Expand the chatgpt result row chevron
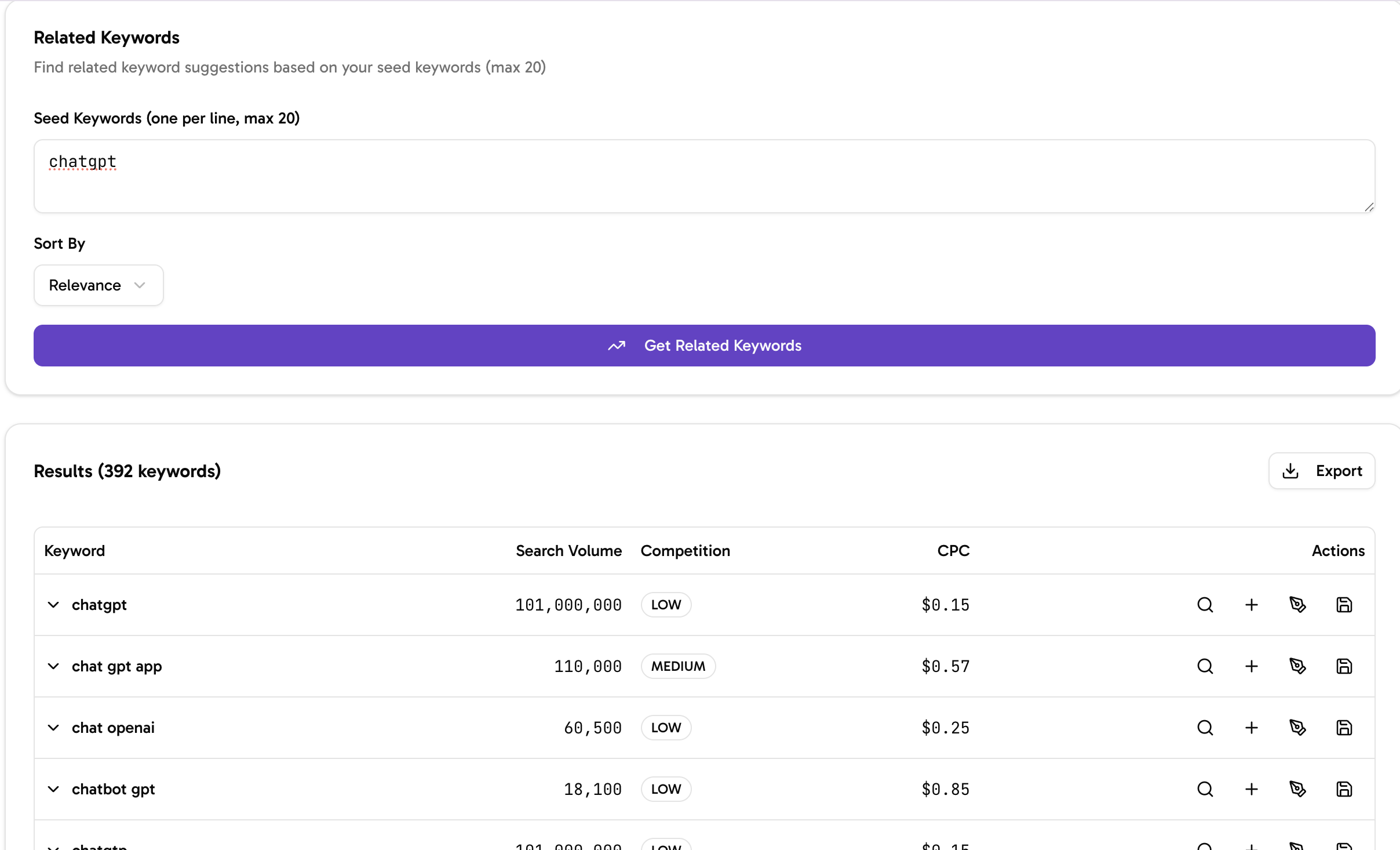Viewport: 1400px width, 850px height. pyautogui.click(x=53, y=605)
